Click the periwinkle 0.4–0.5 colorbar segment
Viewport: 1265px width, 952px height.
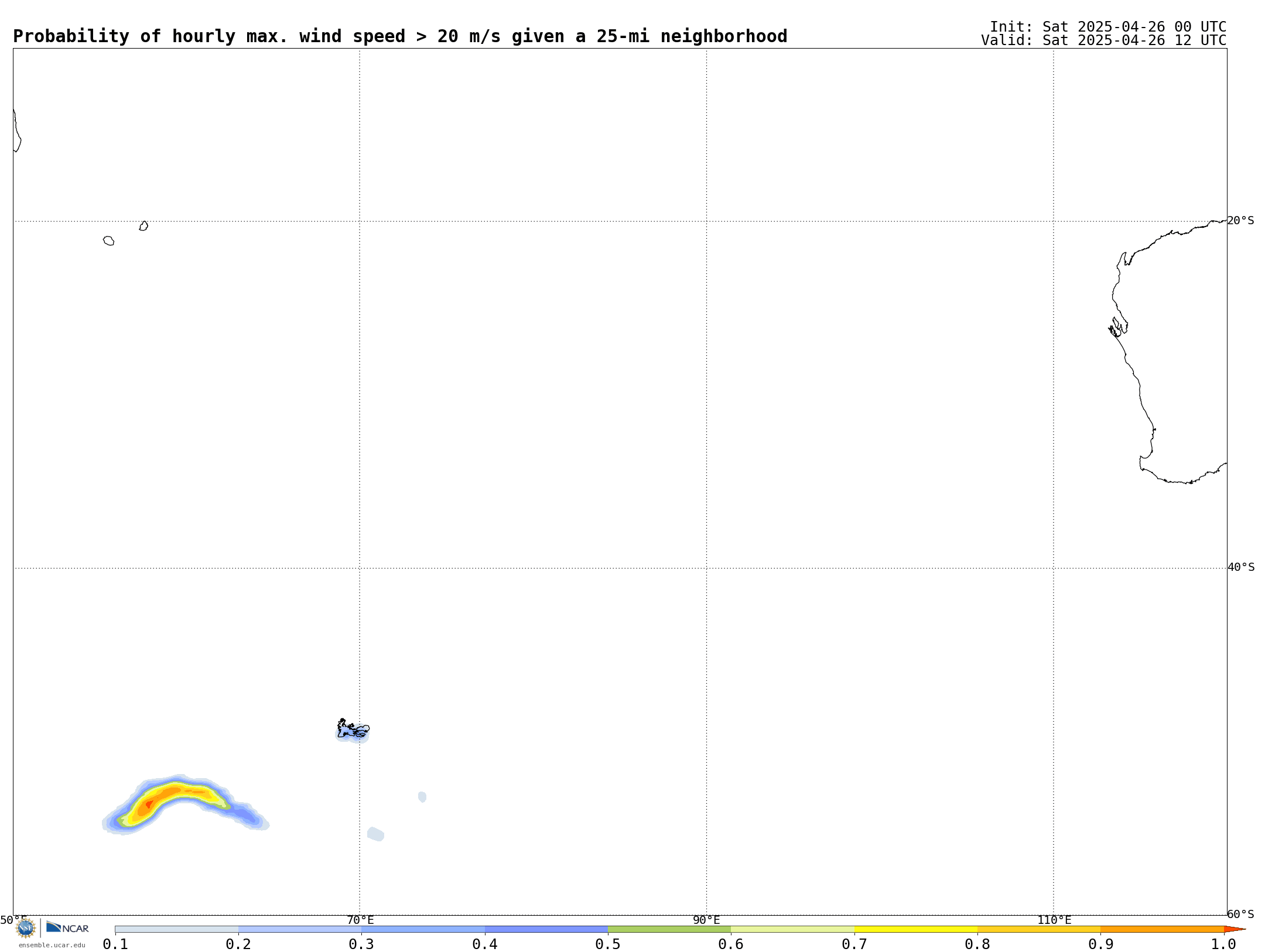546,929
